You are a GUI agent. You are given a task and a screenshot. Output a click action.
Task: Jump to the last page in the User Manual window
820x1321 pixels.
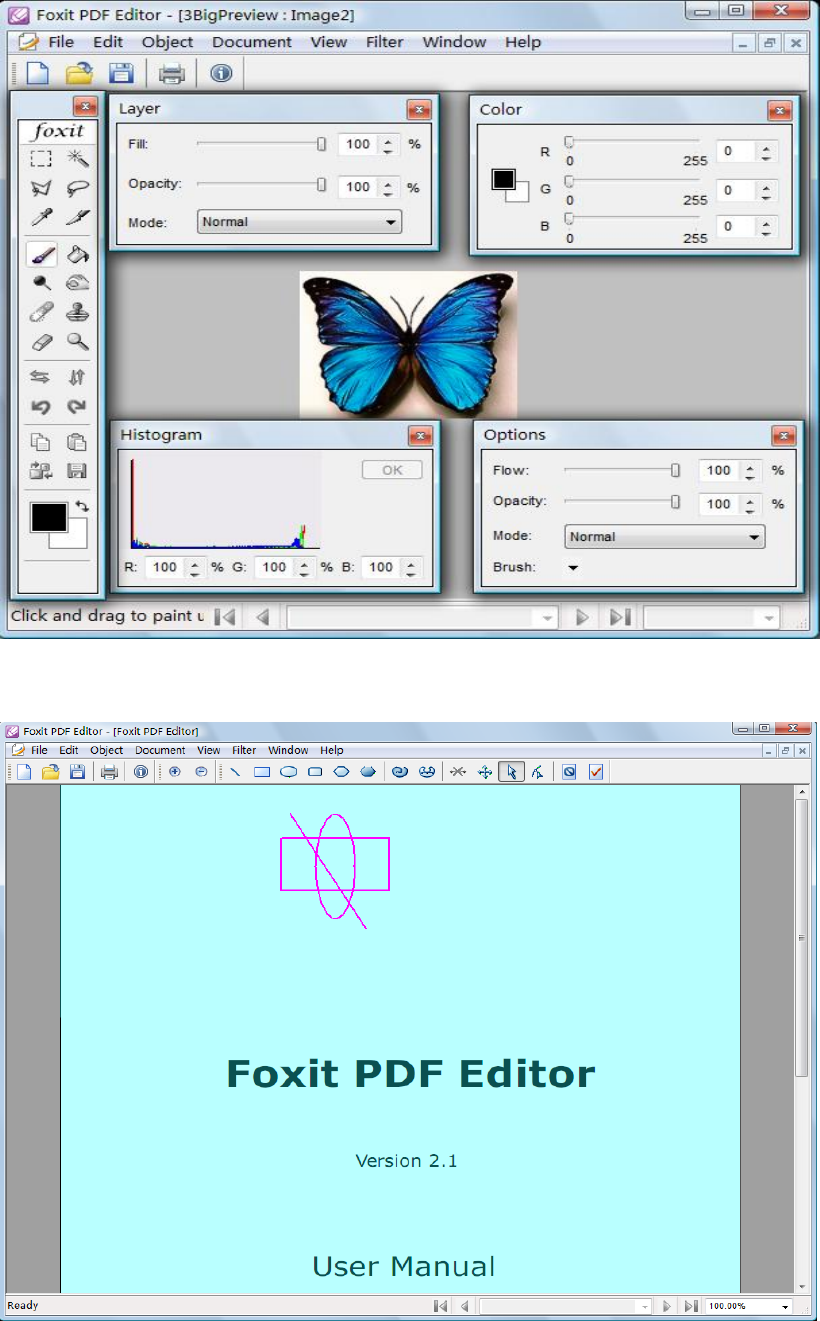(691, 1306)
